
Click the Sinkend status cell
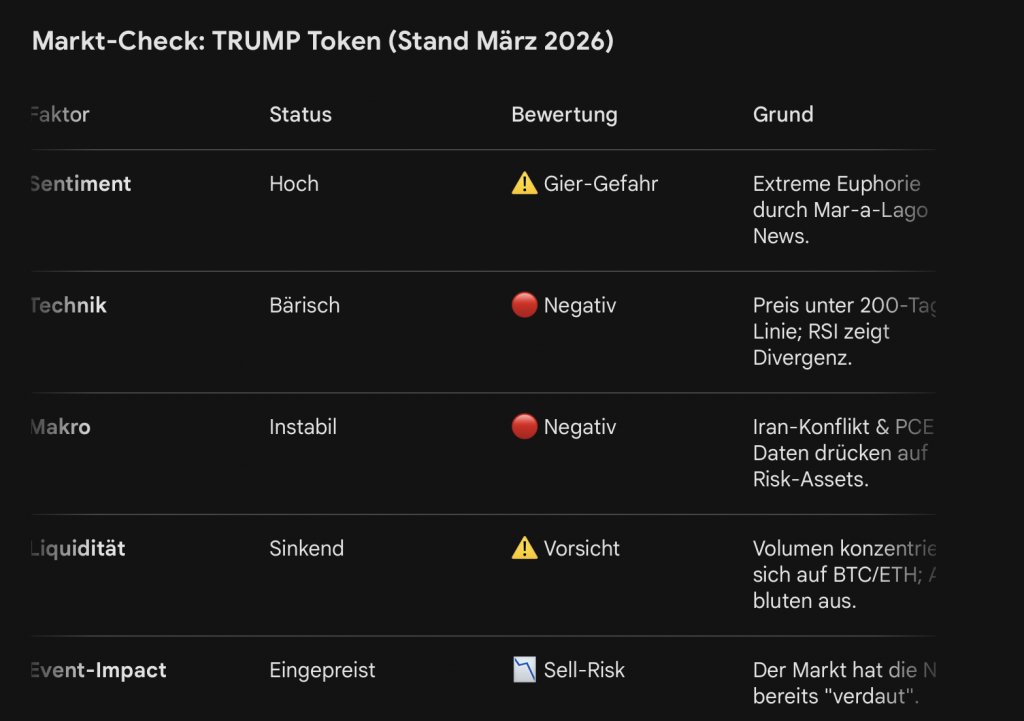pyautogui.click(x=306, y=549)
